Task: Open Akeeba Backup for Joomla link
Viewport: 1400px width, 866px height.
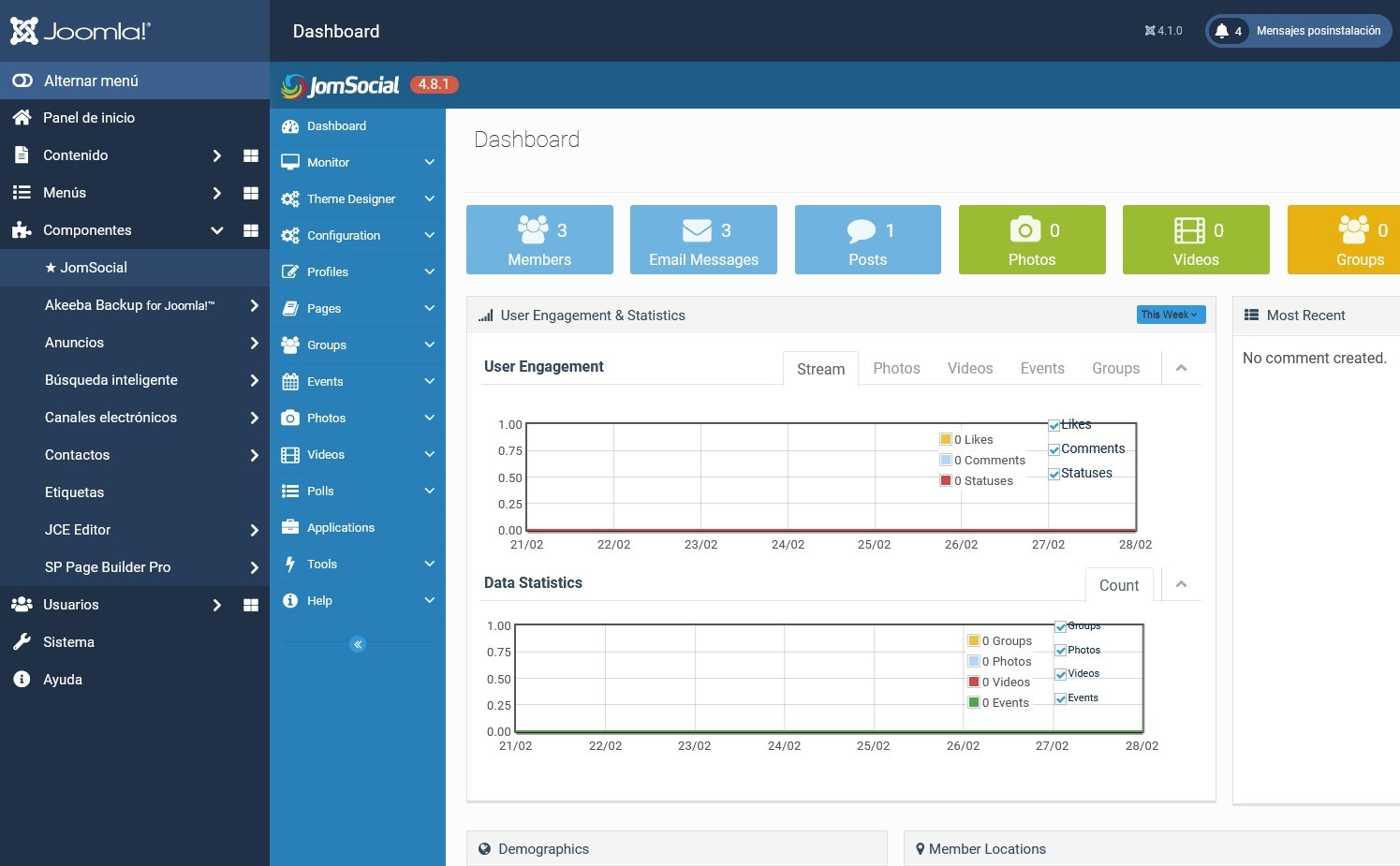Action: (129, 305)
